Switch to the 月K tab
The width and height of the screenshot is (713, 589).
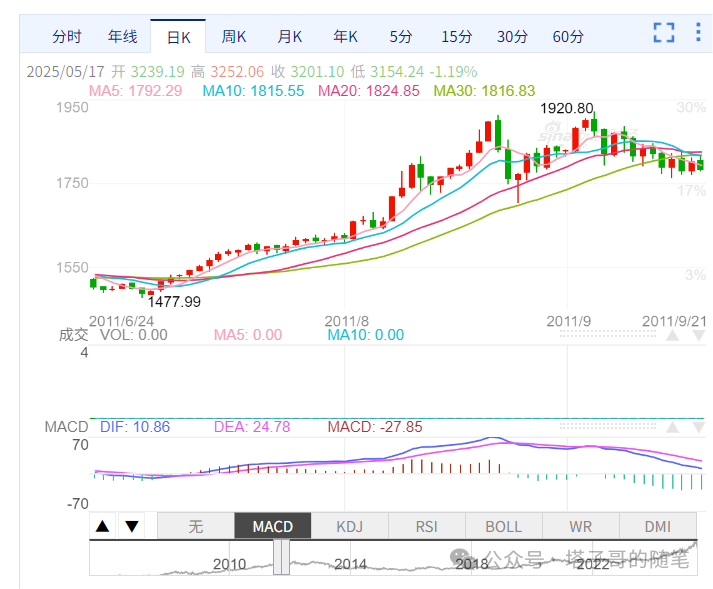[290, 36]
